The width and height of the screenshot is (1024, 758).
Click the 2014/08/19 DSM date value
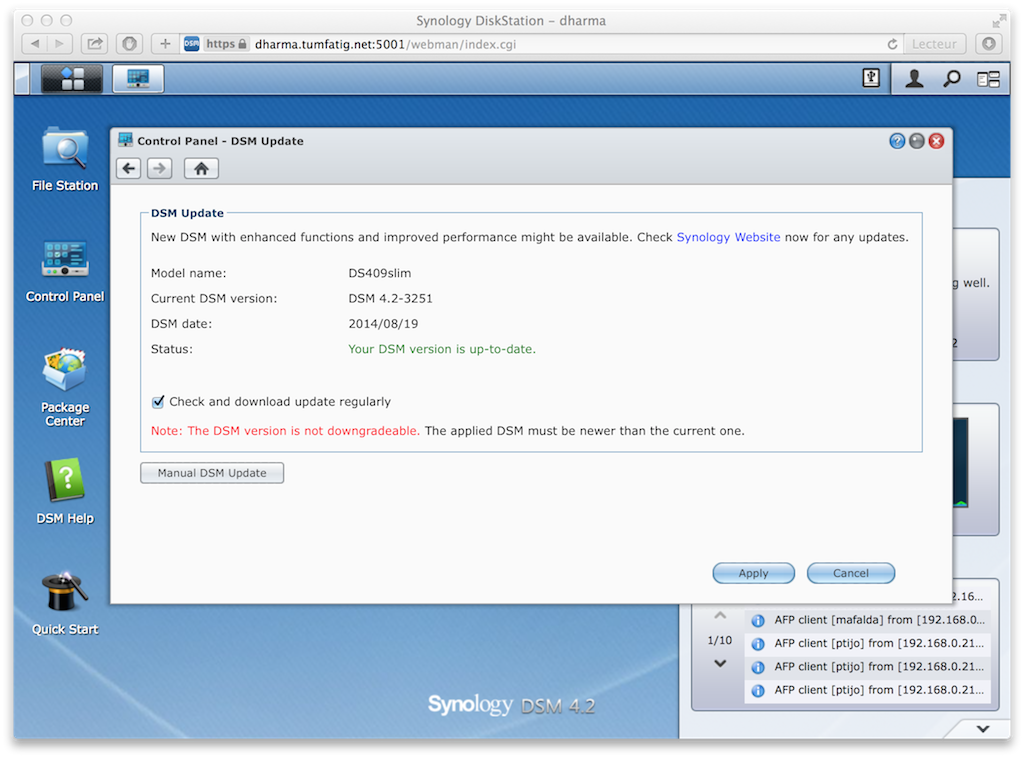[383, 324]
